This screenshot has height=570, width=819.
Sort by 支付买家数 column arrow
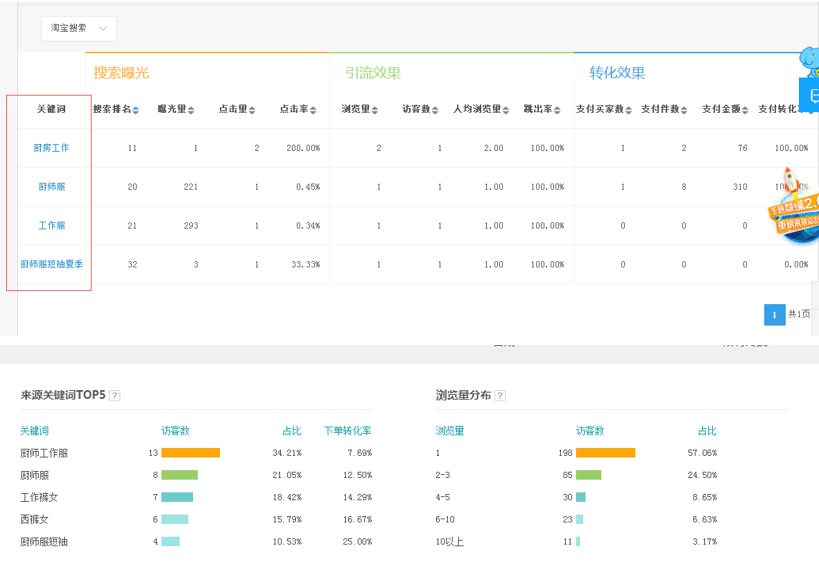[629, 110]
